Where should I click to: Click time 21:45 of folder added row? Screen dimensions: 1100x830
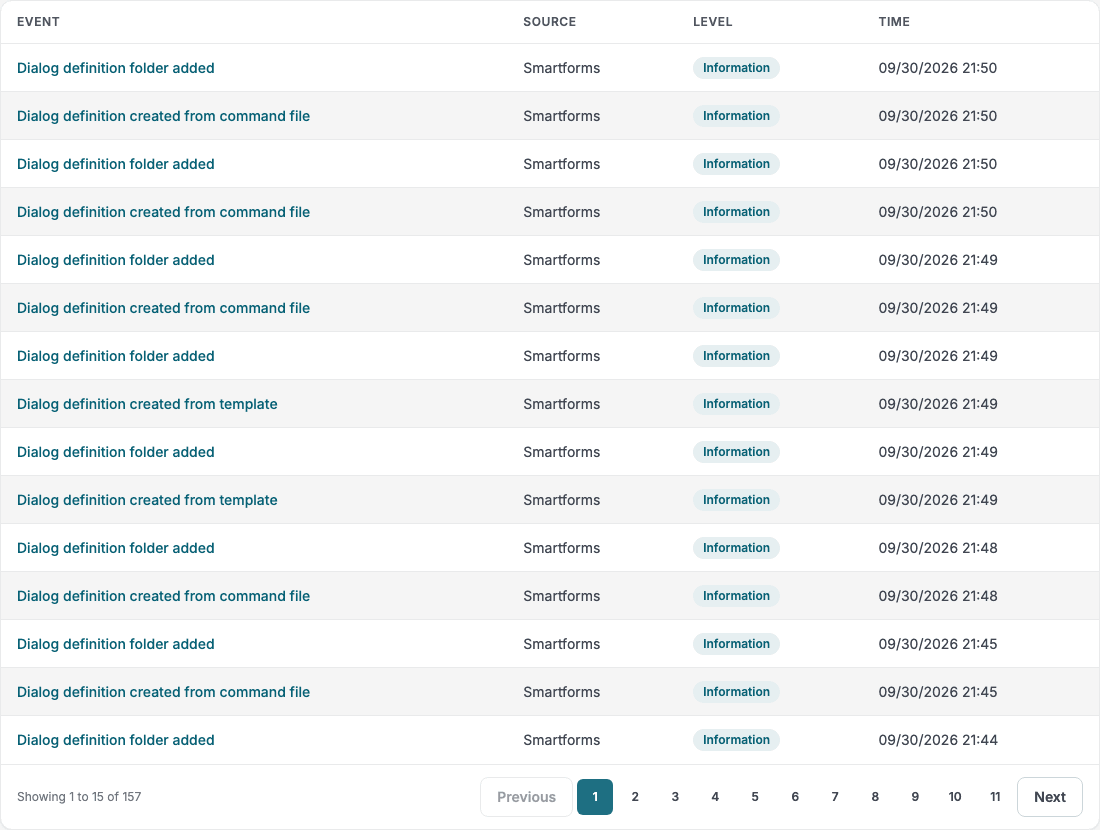click(938, 643)
